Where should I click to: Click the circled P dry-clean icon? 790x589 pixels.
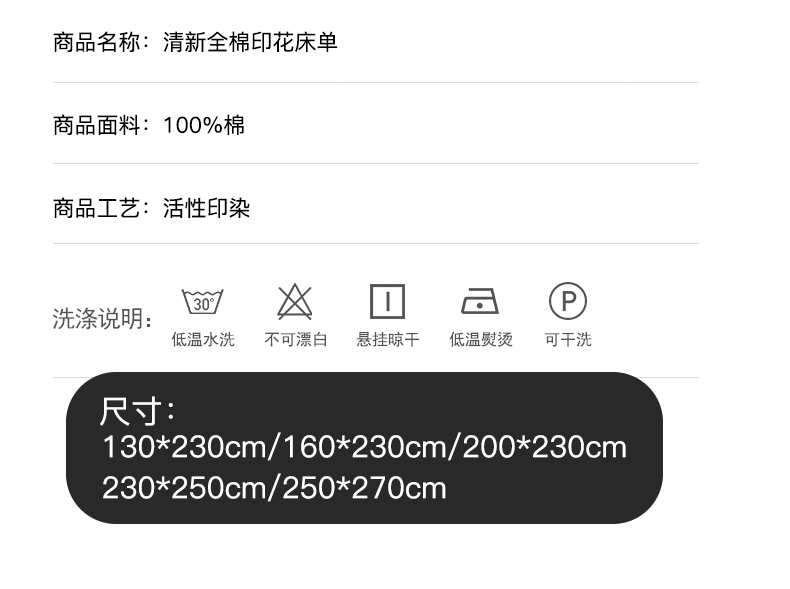coord(568,301)
